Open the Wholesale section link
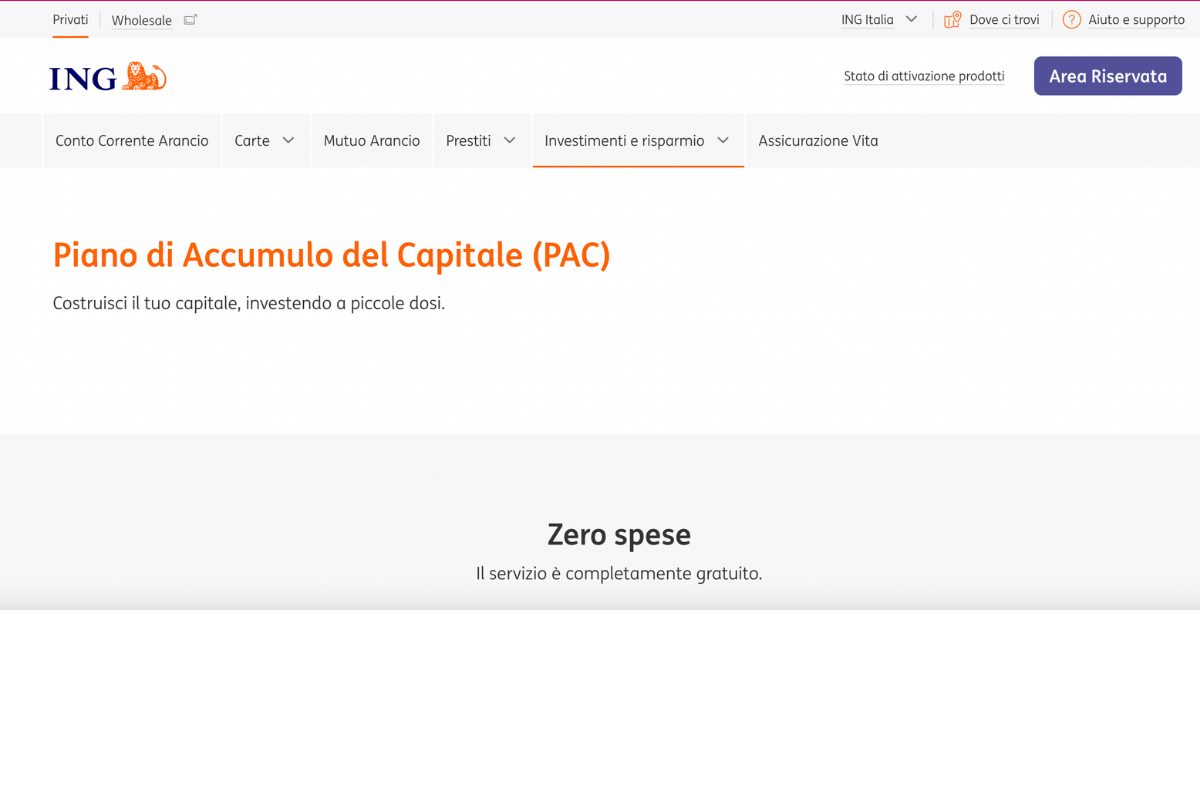Image resolution: width=1200 pixels, height=800 pixels. [141, 20]
